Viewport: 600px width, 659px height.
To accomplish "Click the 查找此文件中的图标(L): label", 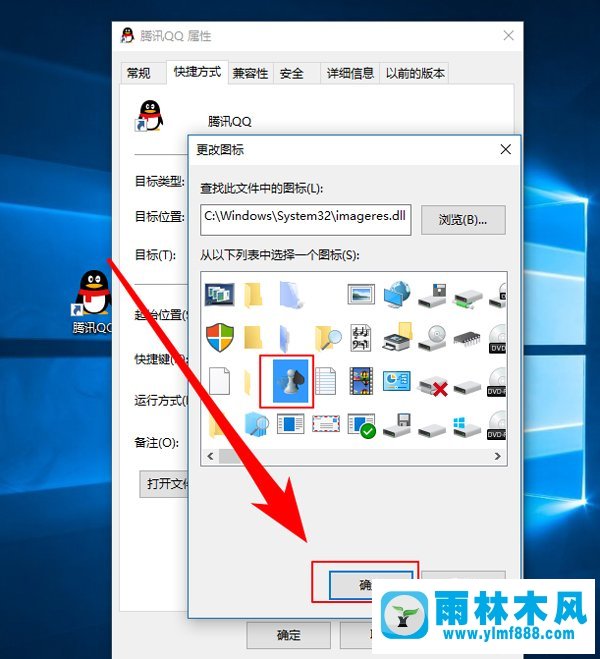I will click(261, 188).
